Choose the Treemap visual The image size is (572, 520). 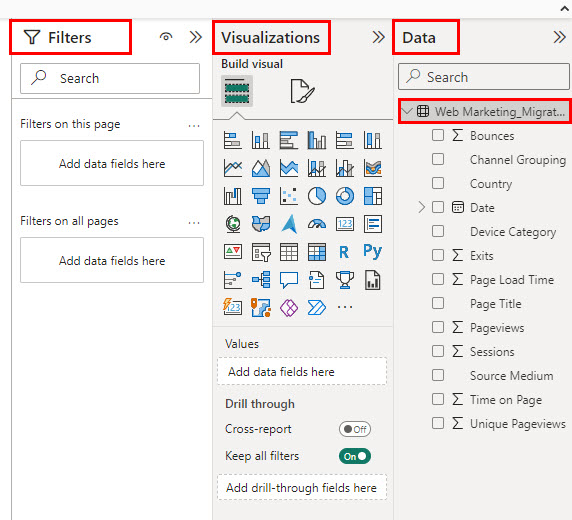[372, 196]
